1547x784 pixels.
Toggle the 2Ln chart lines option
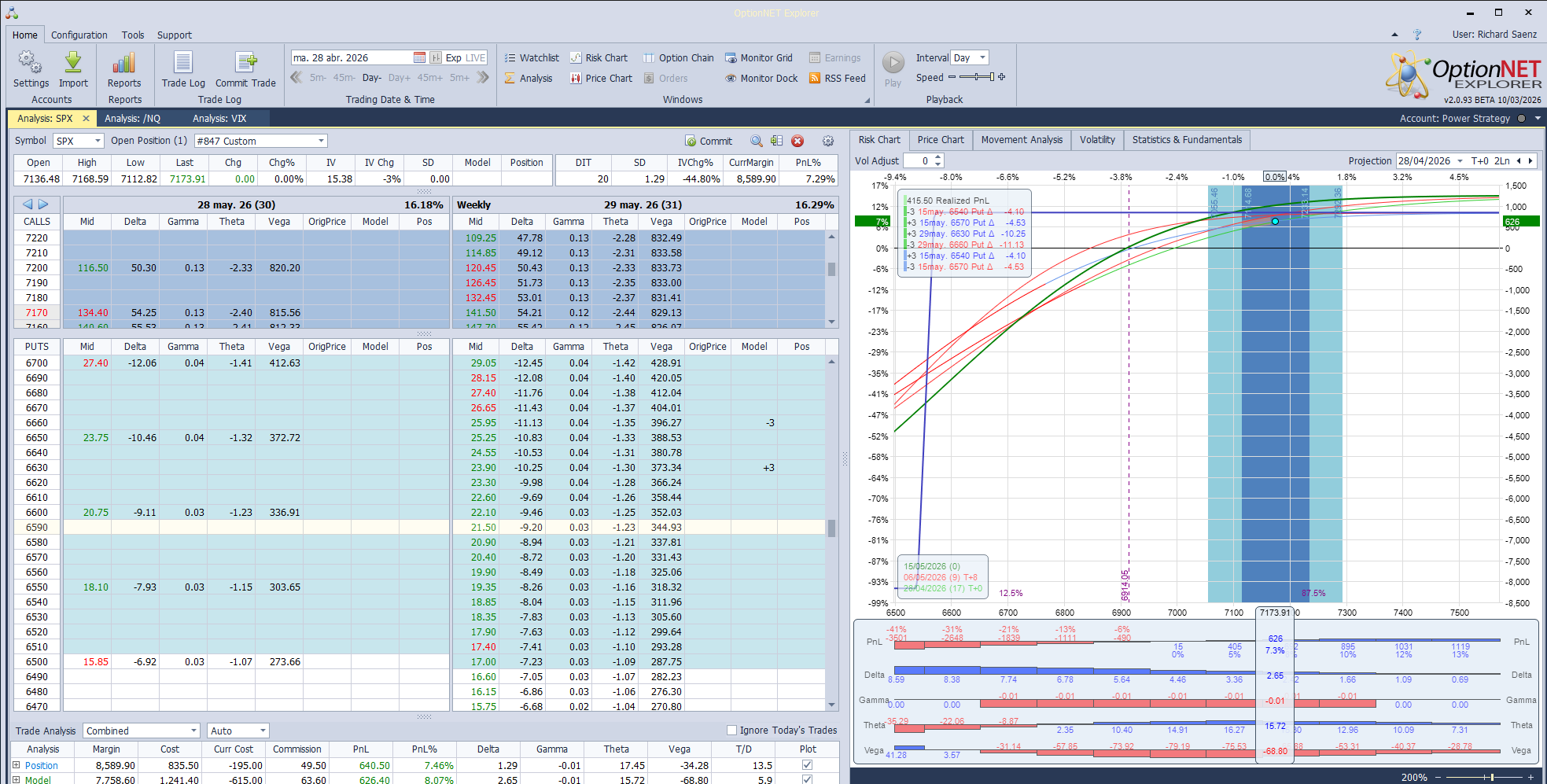coord(1501,160)
